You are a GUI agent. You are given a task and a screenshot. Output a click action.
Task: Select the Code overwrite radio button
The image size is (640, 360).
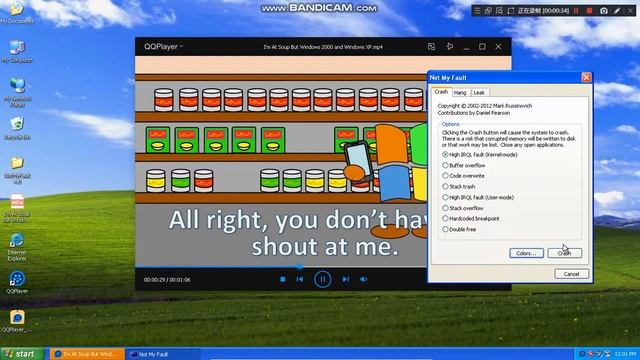coord(445,176)
